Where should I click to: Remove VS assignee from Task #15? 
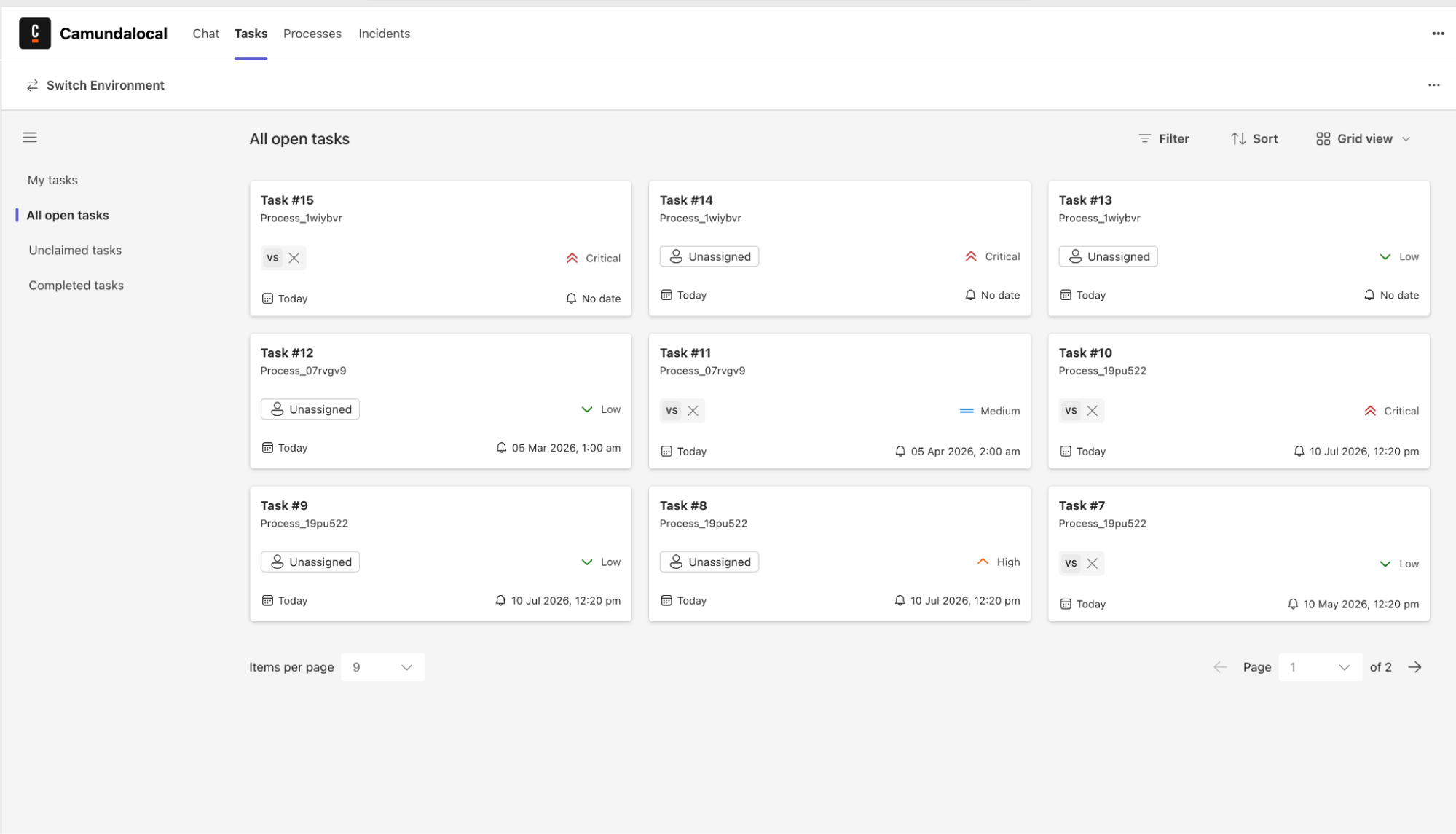294,258
